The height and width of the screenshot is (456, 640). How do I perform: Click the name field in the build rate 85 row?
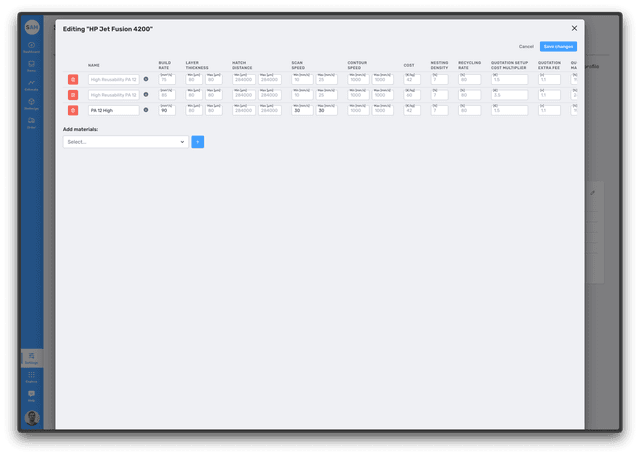113,95
